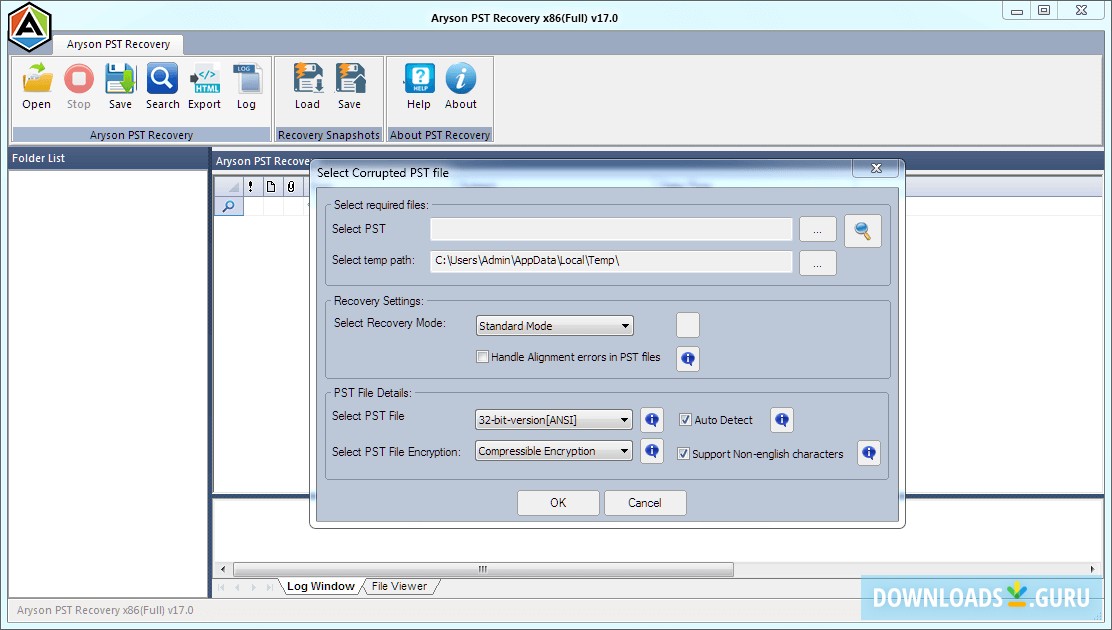
Task: Toggle the Support Non-english characters checkbox
Action: click(x=684, y=454)
